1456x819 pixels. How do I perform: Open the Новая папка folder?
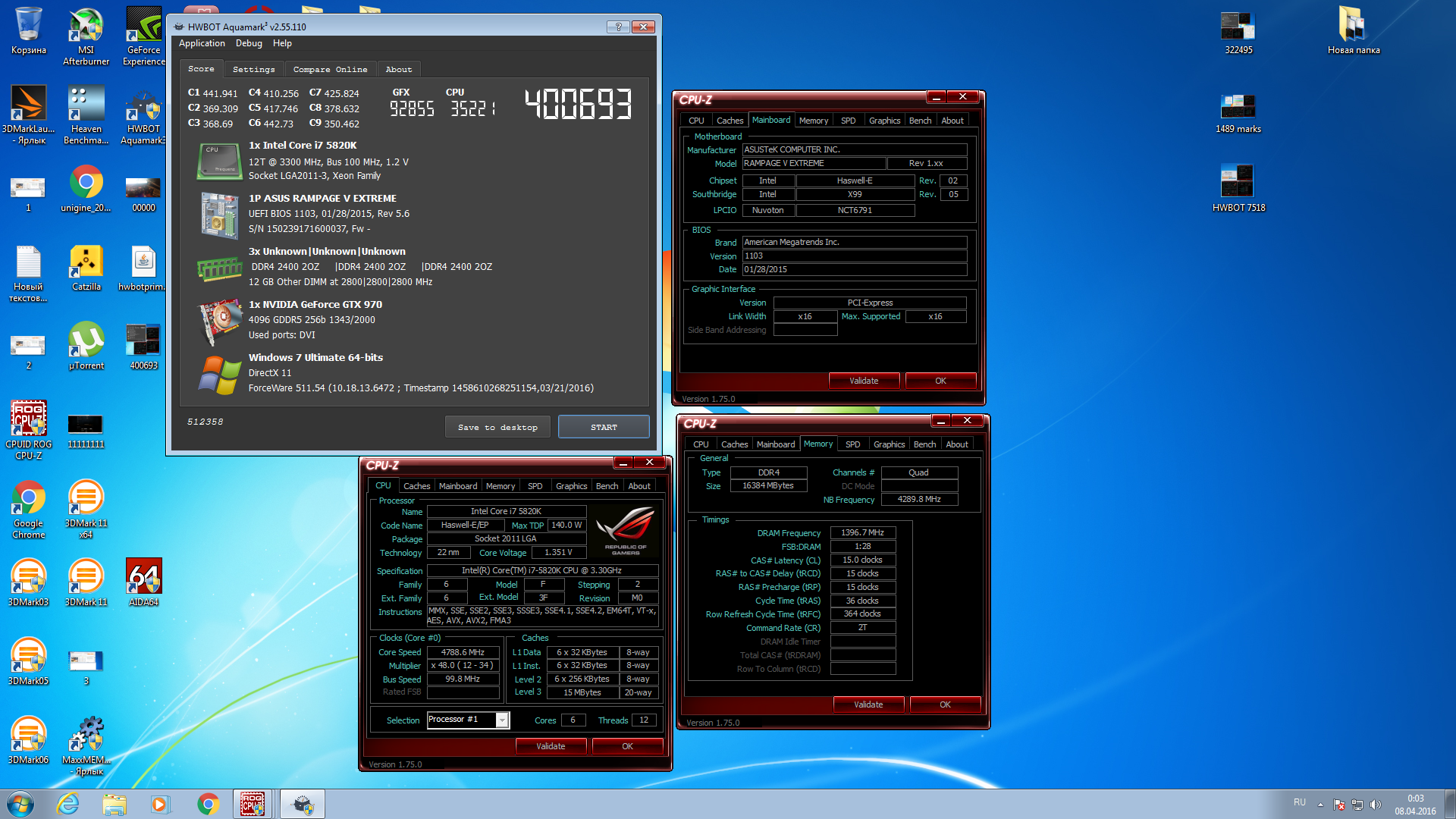point(1354,32)
